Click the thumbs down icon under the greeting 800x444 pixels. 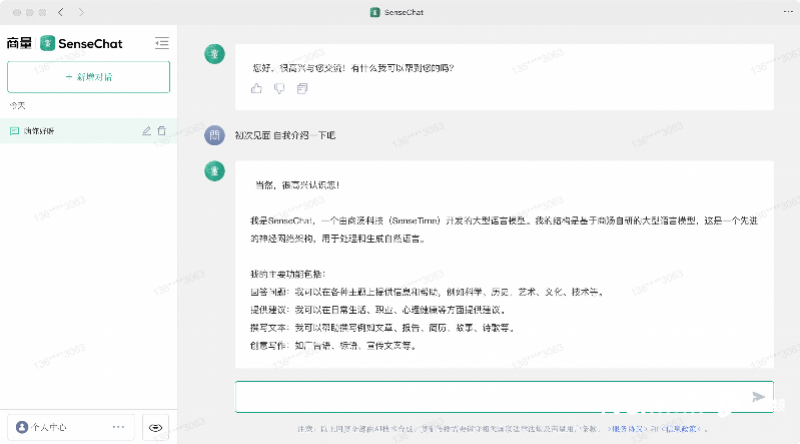279,89
